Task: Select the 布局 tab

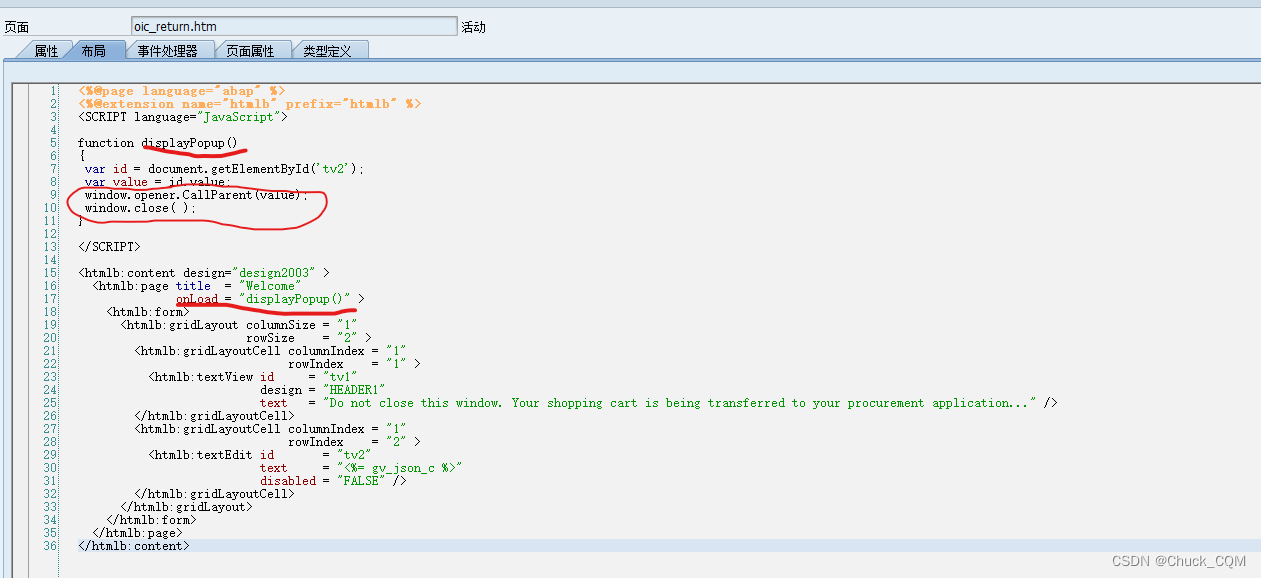Action: 94,50
